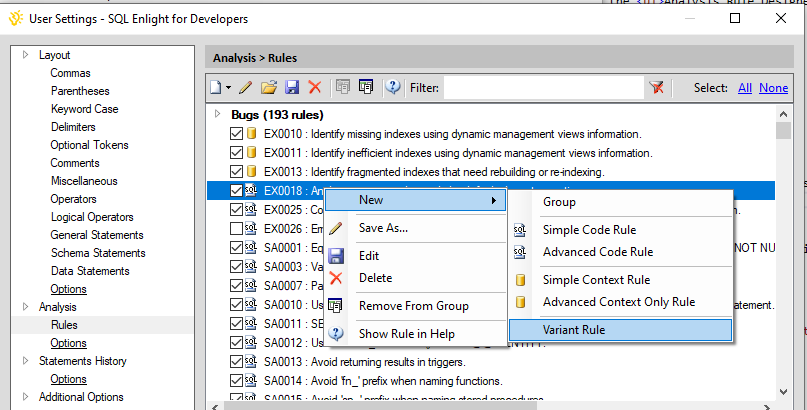Screen dimensions: 807x410
Task: Click the SQL icon of rule SA0001
Action: pyautogui.click(x=251, y=247)
